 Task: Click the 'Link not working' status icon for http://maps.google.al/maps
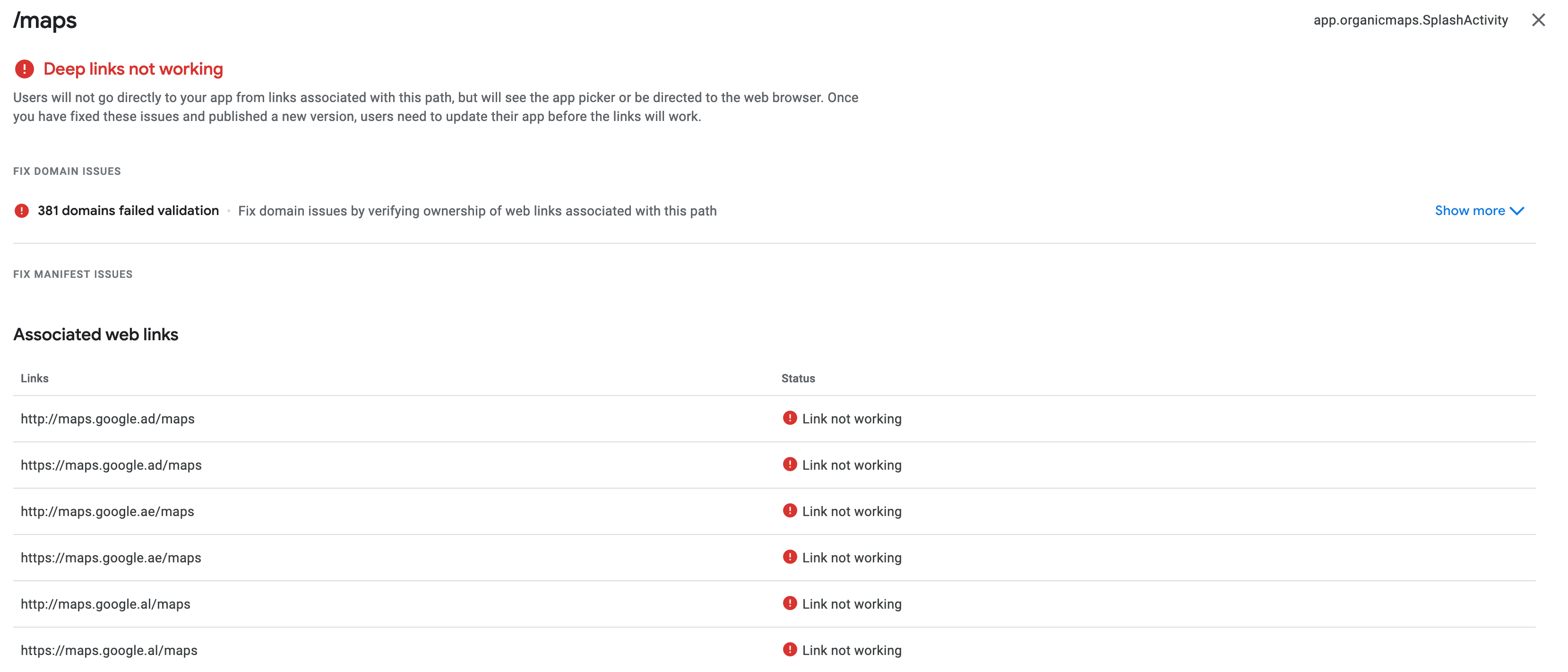coord(790,603)
